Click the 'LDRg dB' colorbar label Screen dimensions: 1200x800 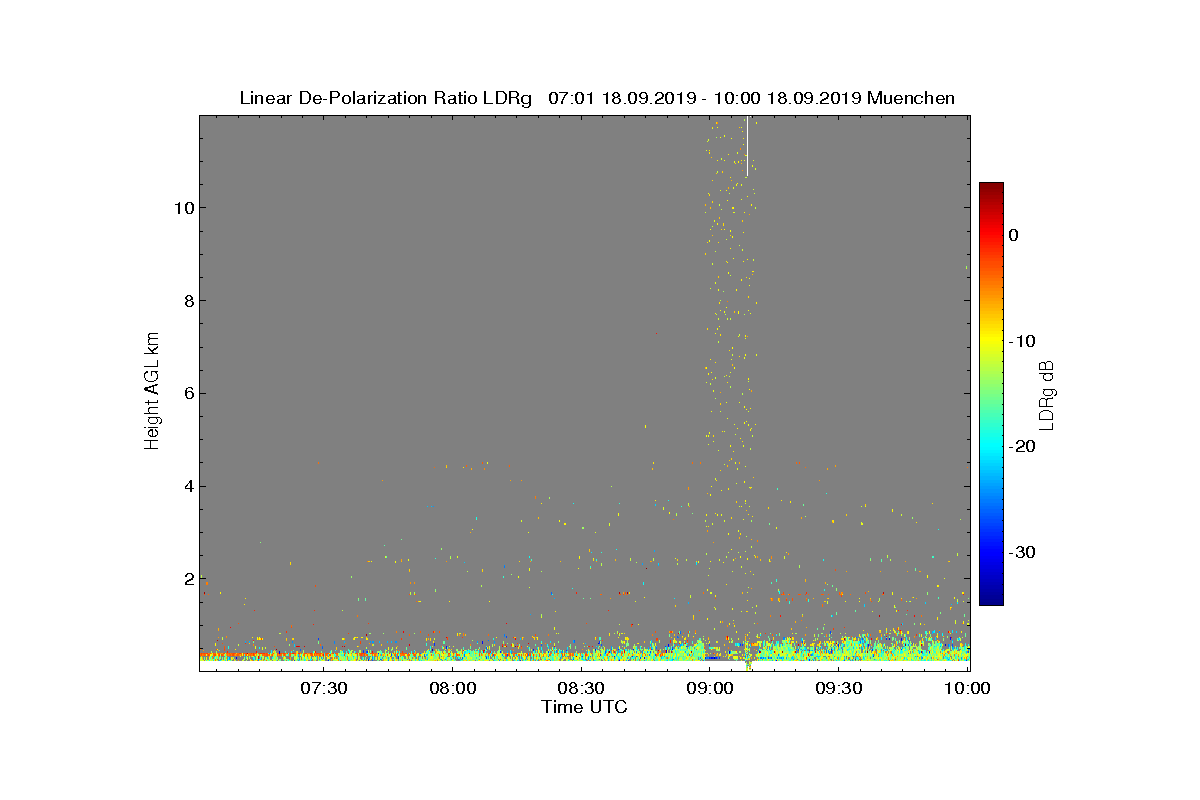(x=1047, y=394)
